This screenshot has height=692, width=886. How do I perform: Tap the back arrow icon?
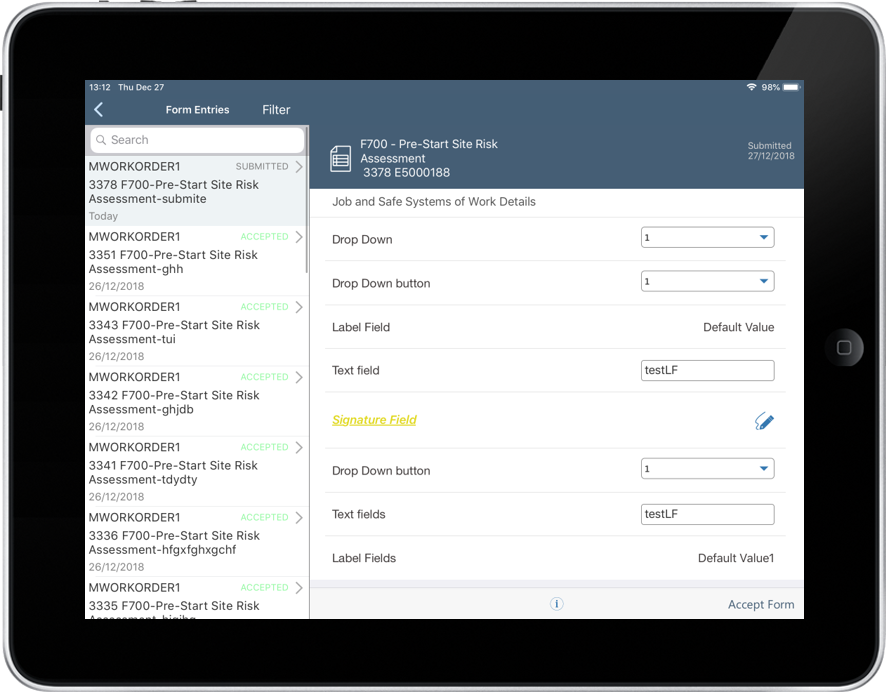98,110
